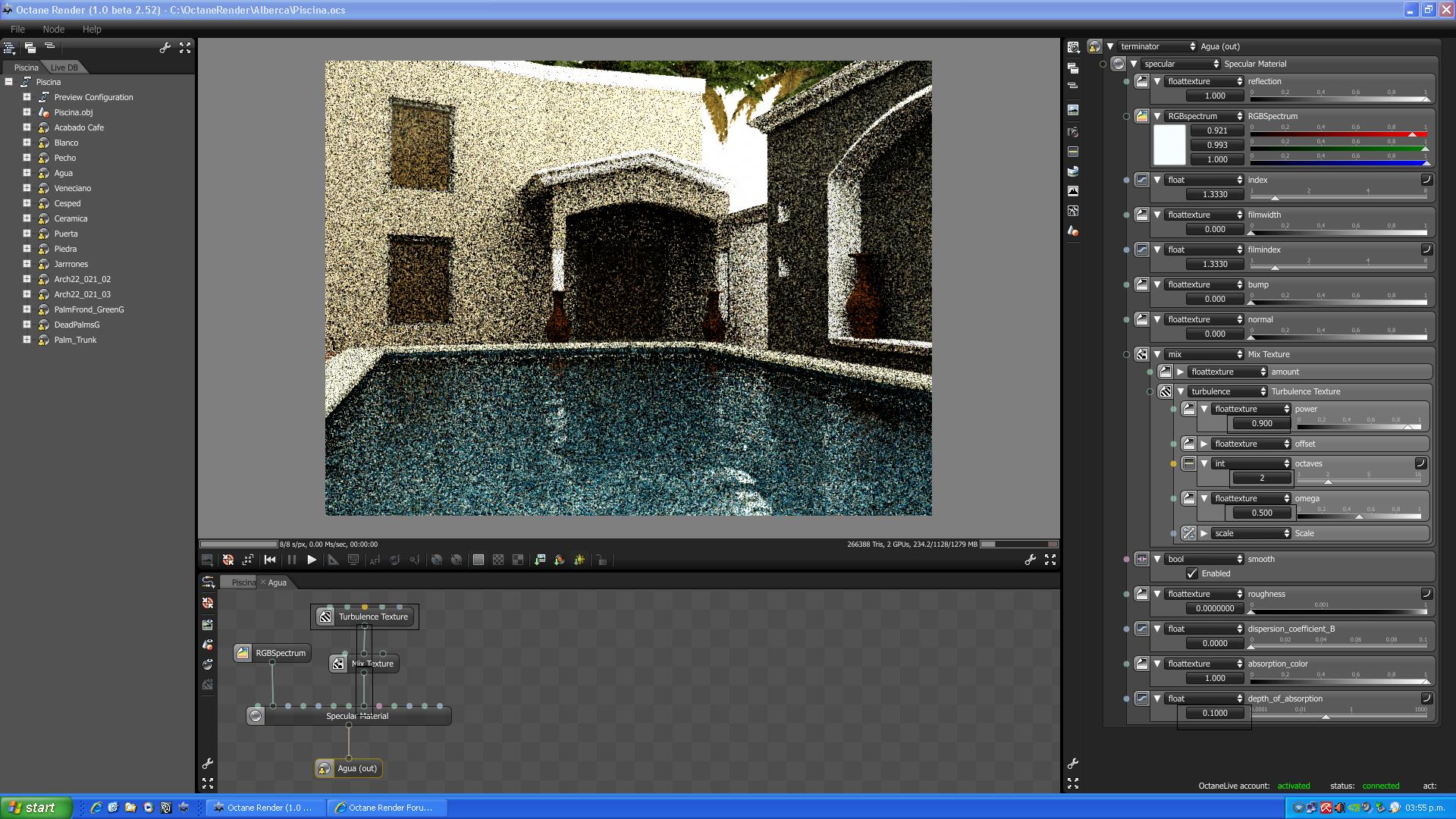
Task: Maximize the render viewport with the fullscreen icon
Action: point(1050,560)
